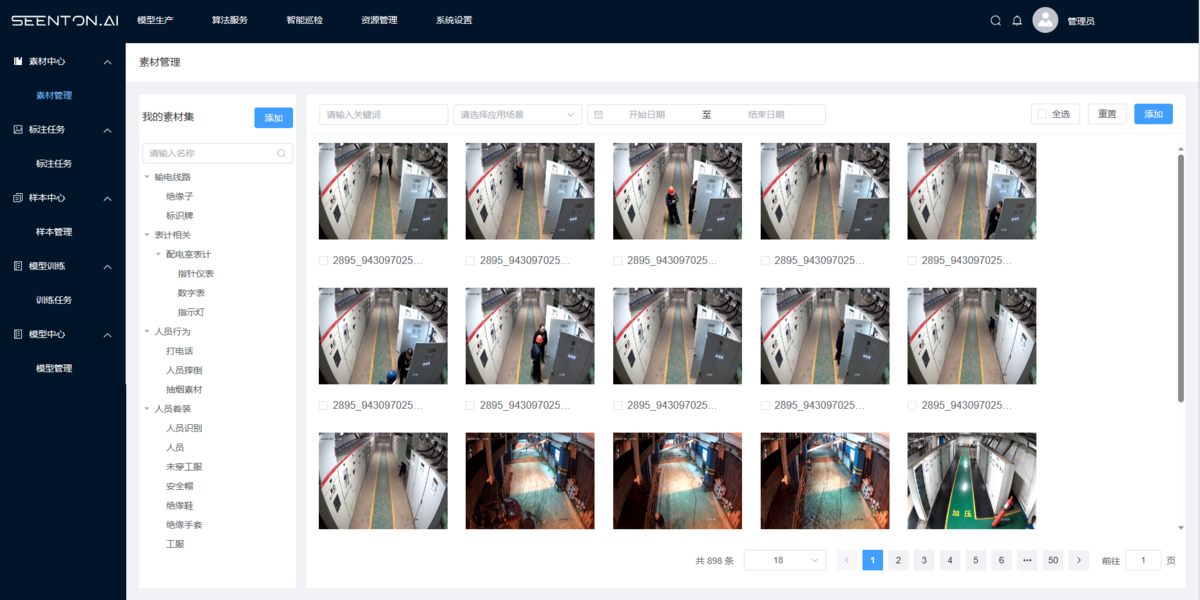Click the 前往 page number input

click(1143, 560)
